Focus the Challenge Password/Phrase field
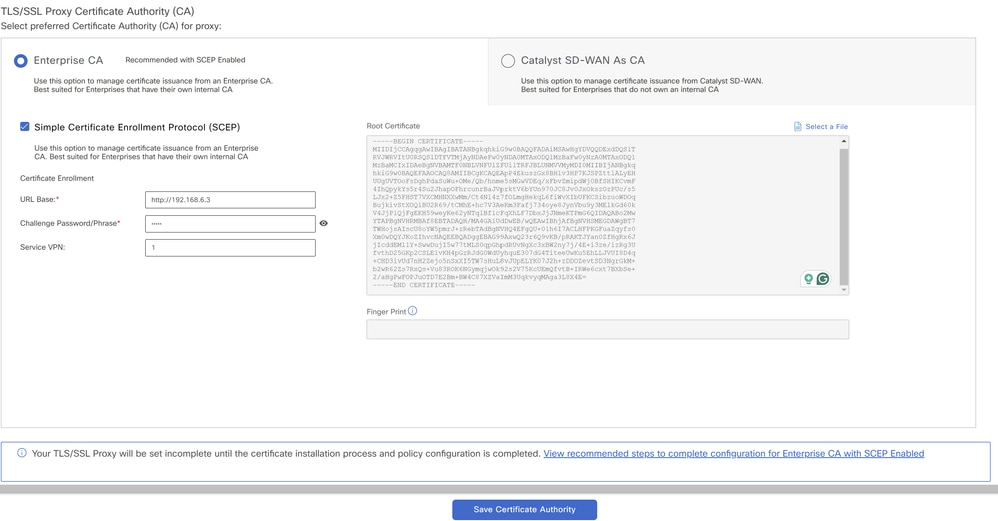 (230, 224)
